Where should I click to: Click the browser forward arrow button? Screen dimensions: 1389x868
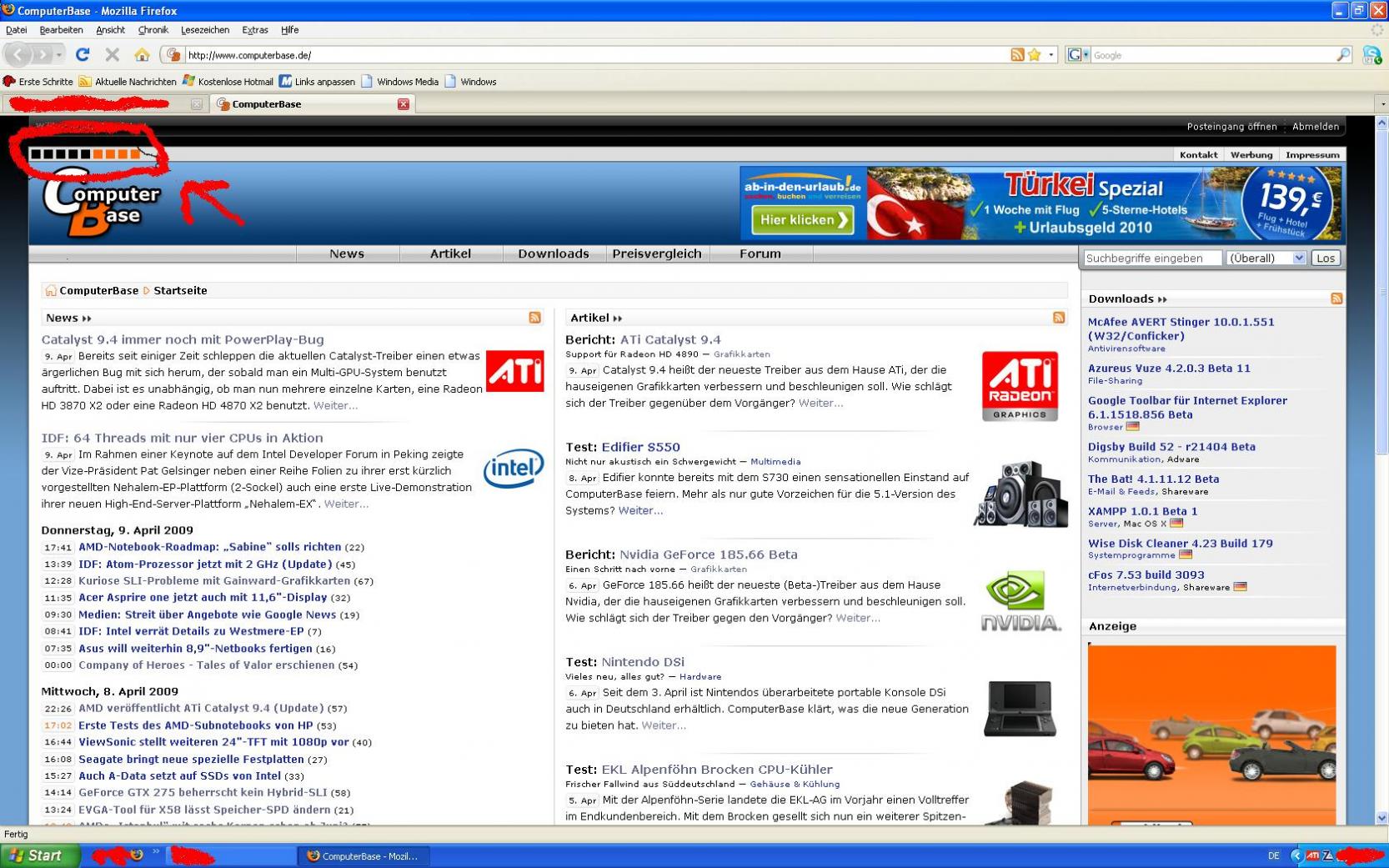click(x=42, y=55)
